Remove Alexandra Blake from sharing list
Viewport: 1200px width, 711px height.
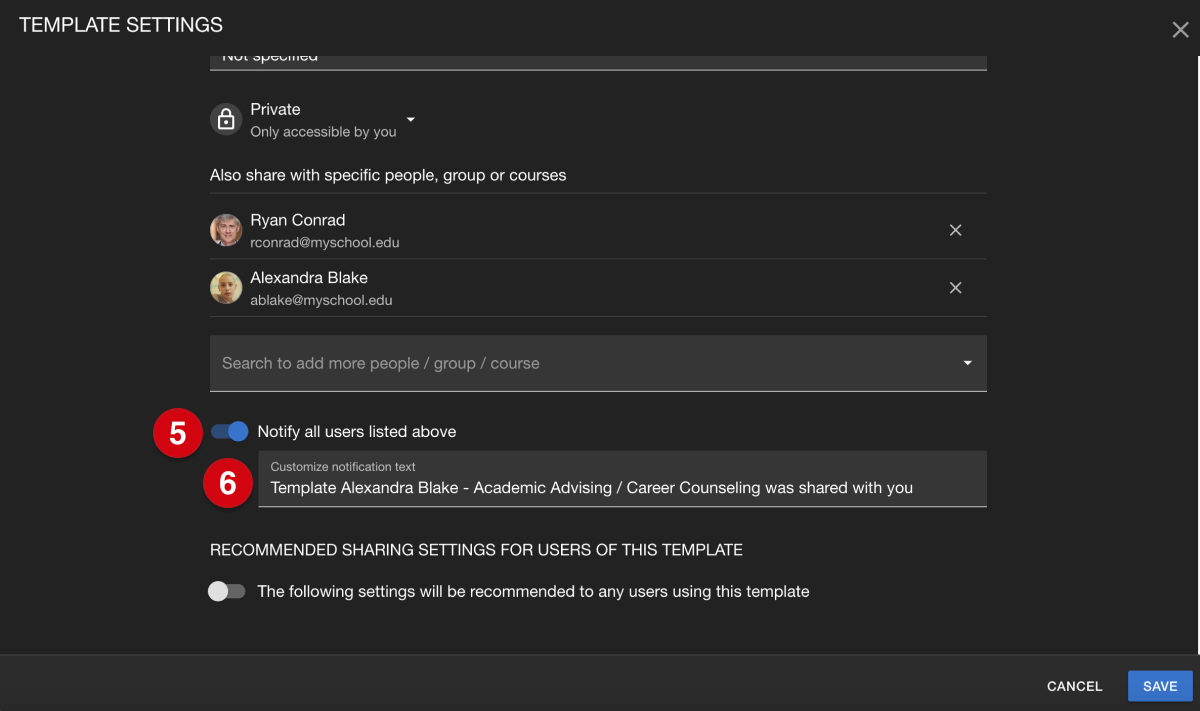(x=955, y=288)
